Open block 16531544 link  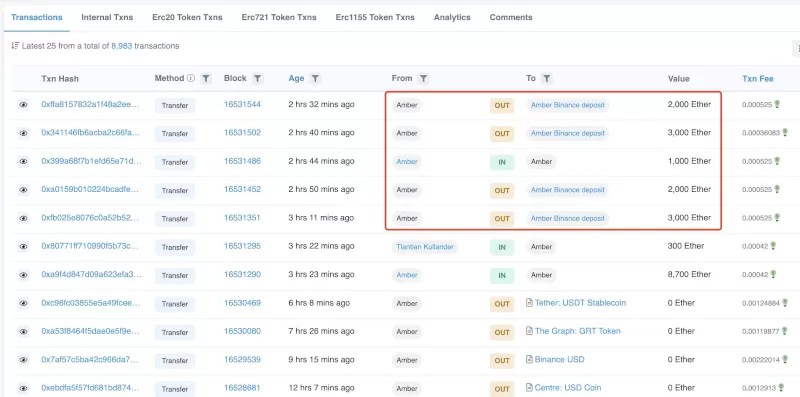242,105
